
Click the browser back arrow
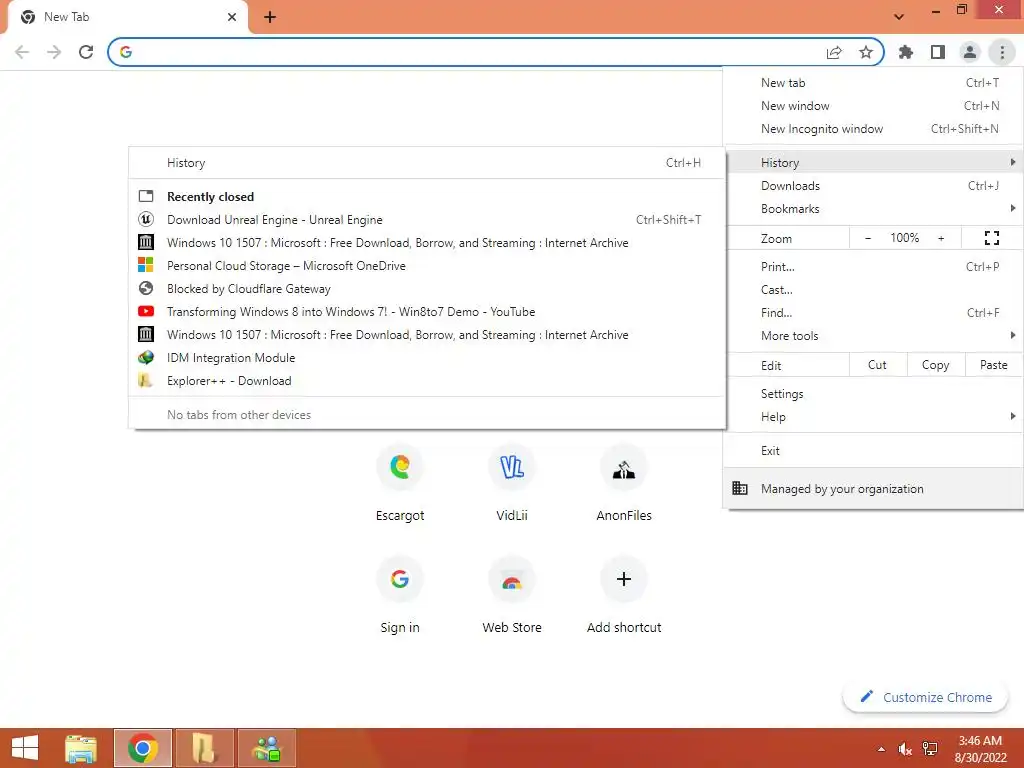click(x=22, y=52)
